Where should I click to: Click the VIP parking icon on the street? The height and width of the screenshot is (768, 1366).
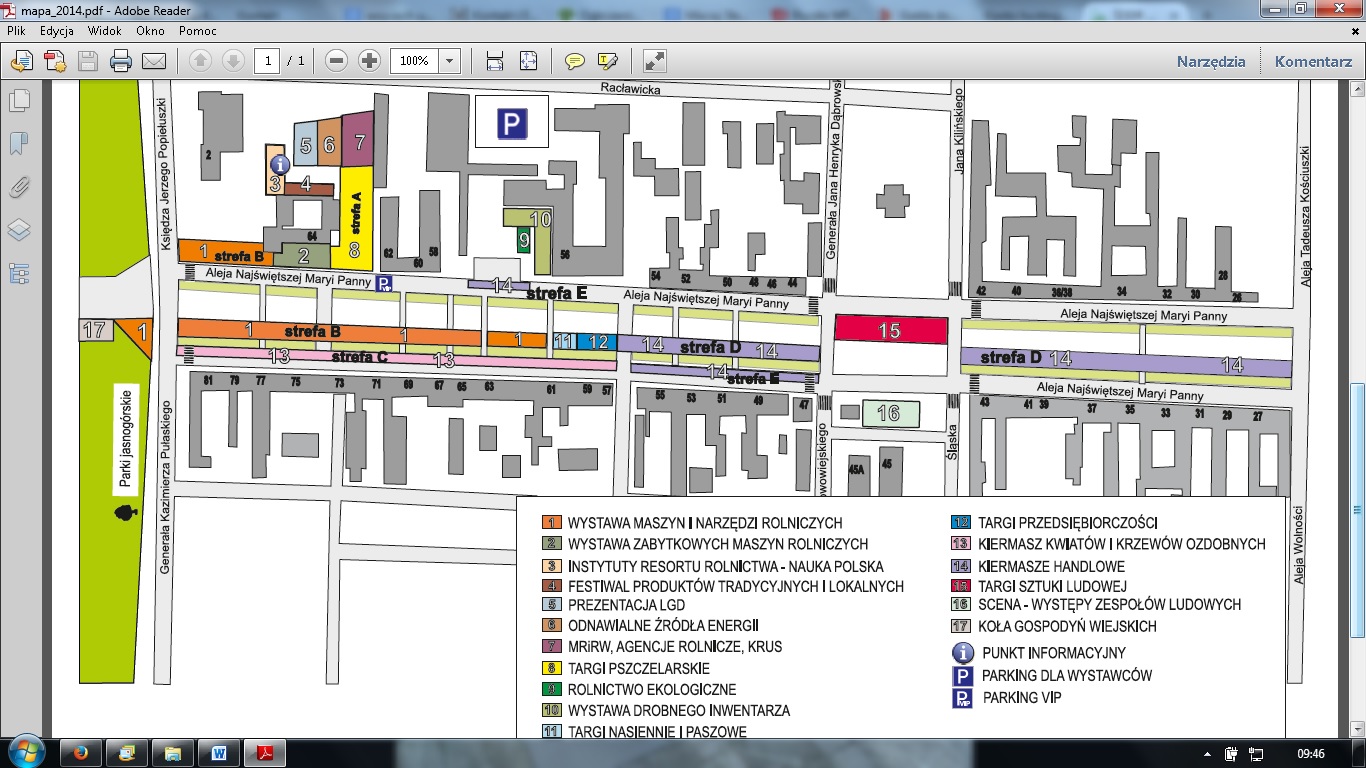tap(383, 283)
